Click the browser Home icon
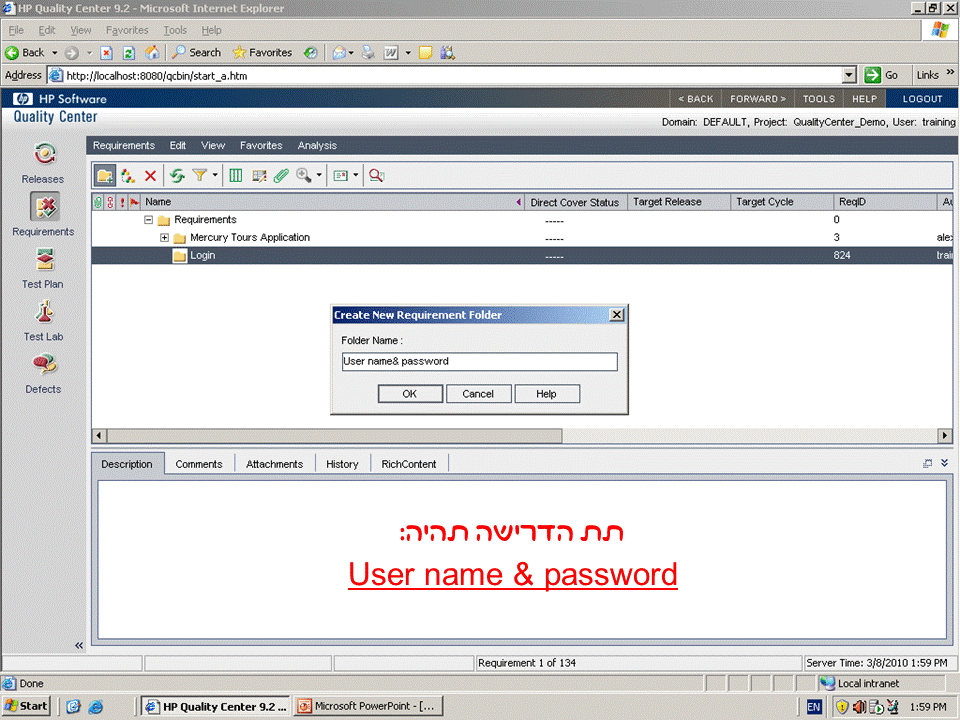Screen dimensions: 960x720 pos(151,53)
